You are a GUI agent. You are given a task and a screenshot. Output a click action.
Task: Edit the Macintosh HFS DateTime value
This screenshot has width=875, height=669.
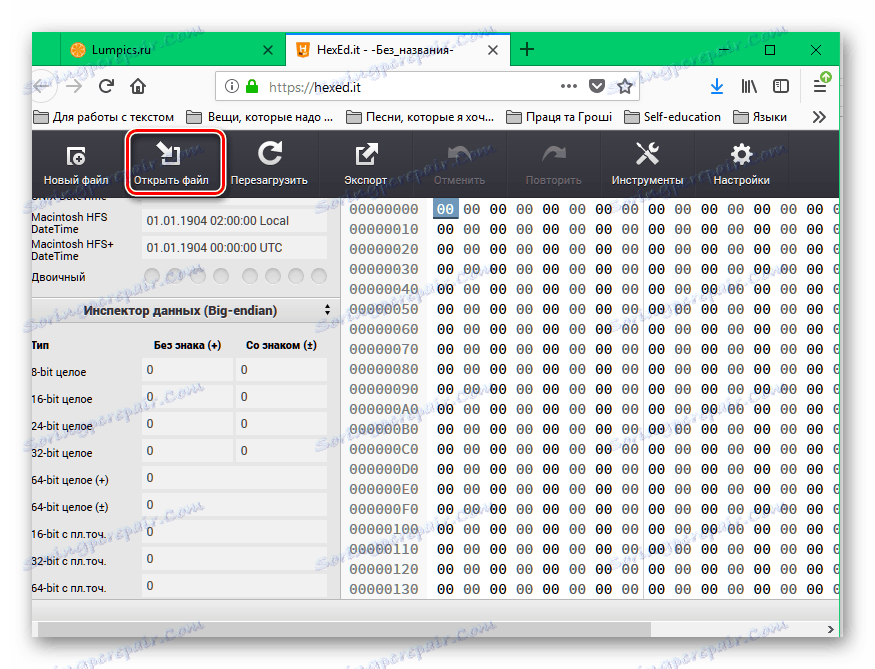tap(234, 221)
